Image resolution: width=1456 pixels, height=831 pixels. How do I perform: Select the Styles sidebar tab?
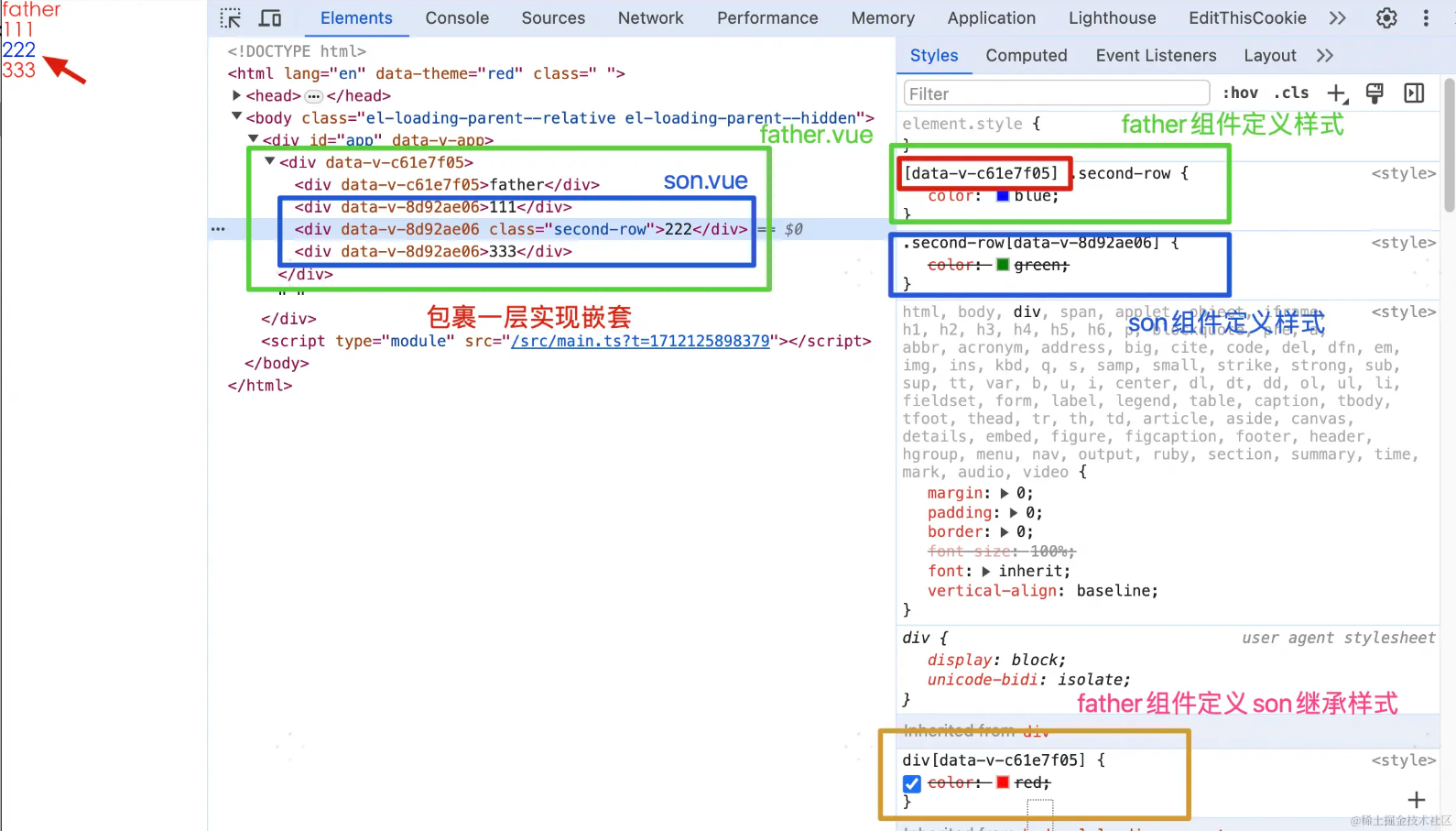[x=934, y=56]
